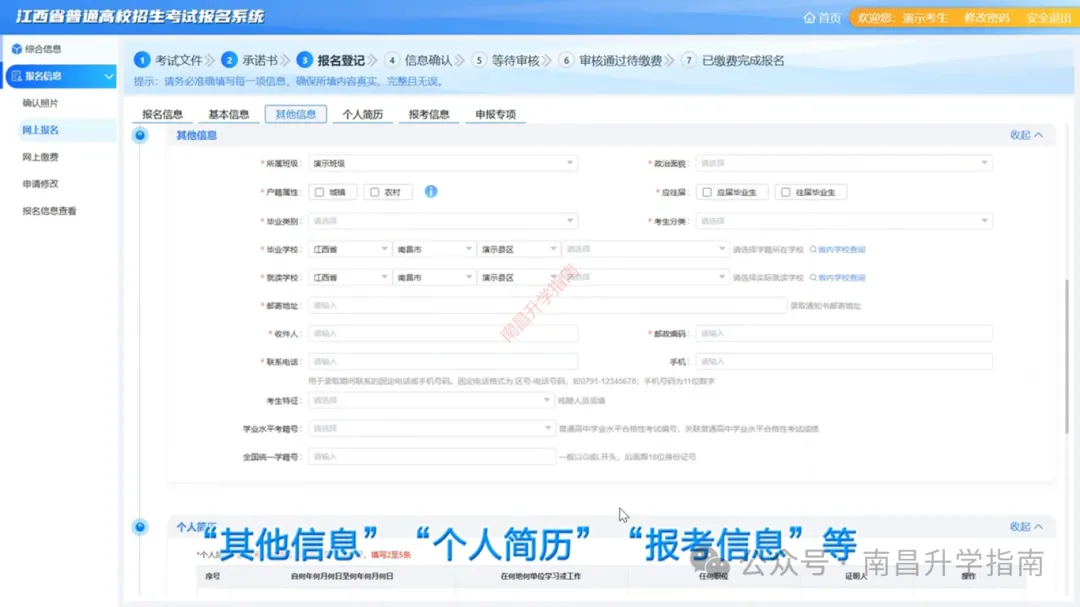
Task: Click the step 1 考试文件 circle
Action: (142, 61)
